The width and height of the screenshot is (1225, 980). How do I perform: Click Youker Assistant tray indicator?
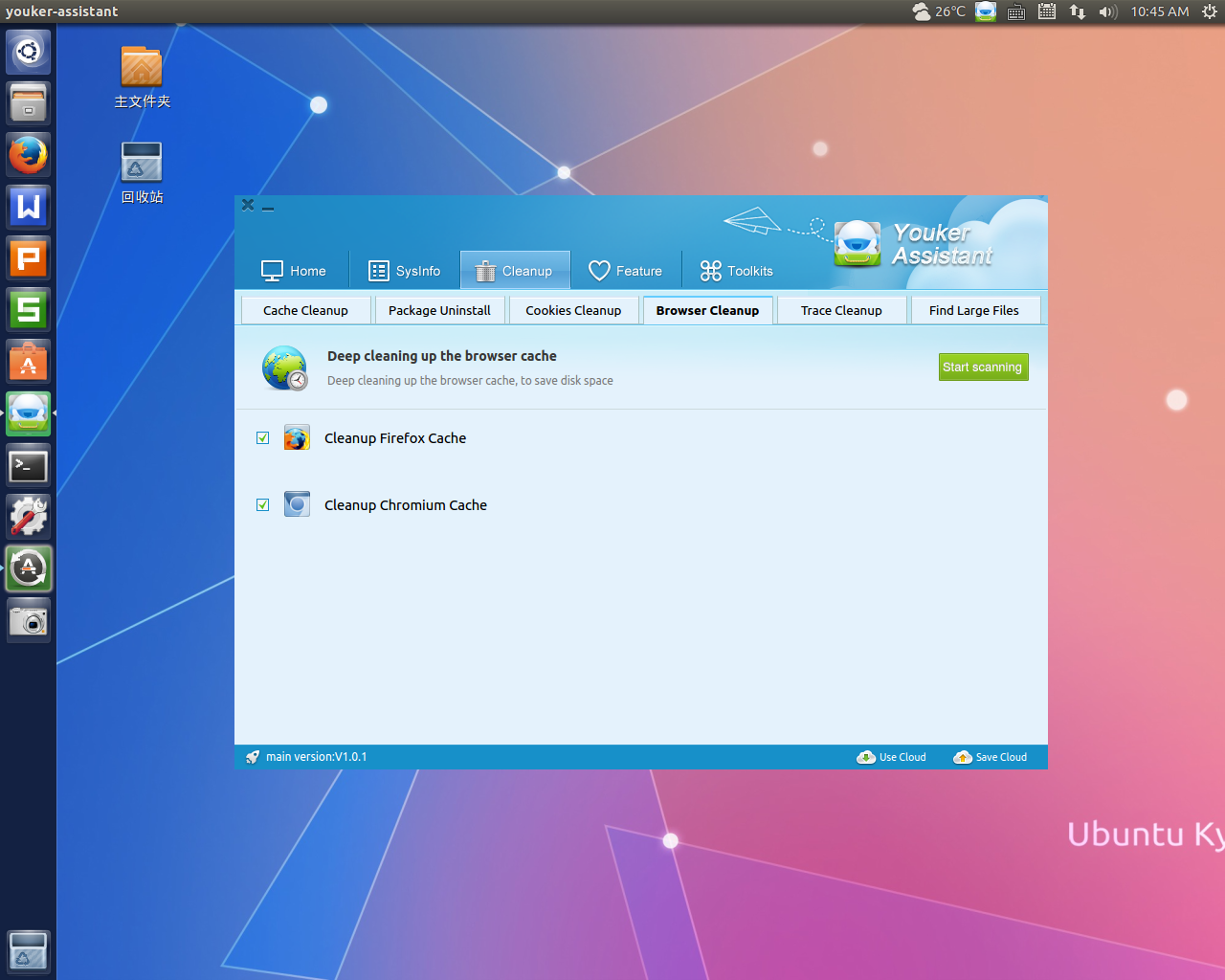pyautogui.click(x=986, y=11)
